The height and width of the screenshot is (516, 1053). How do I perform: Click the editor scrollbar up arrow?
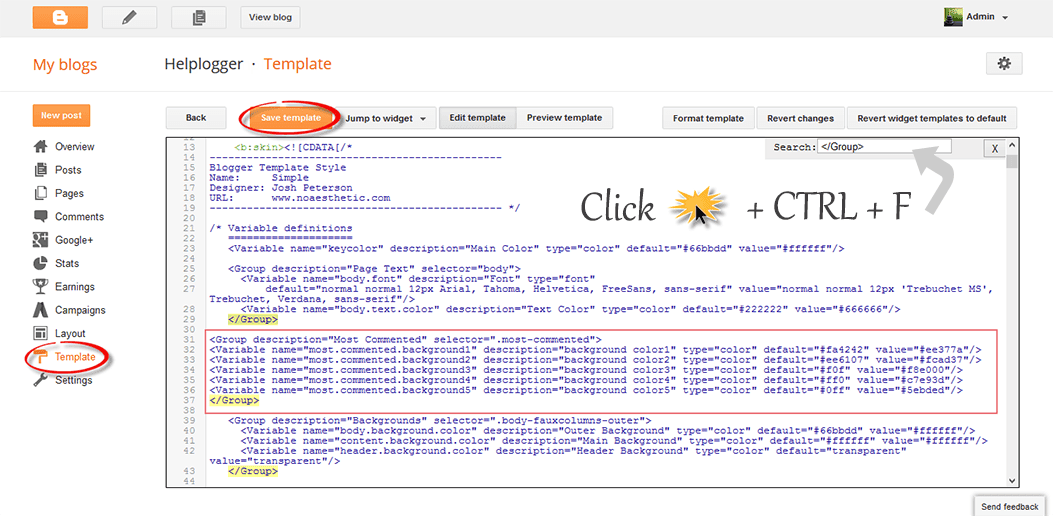[1012, 144]
